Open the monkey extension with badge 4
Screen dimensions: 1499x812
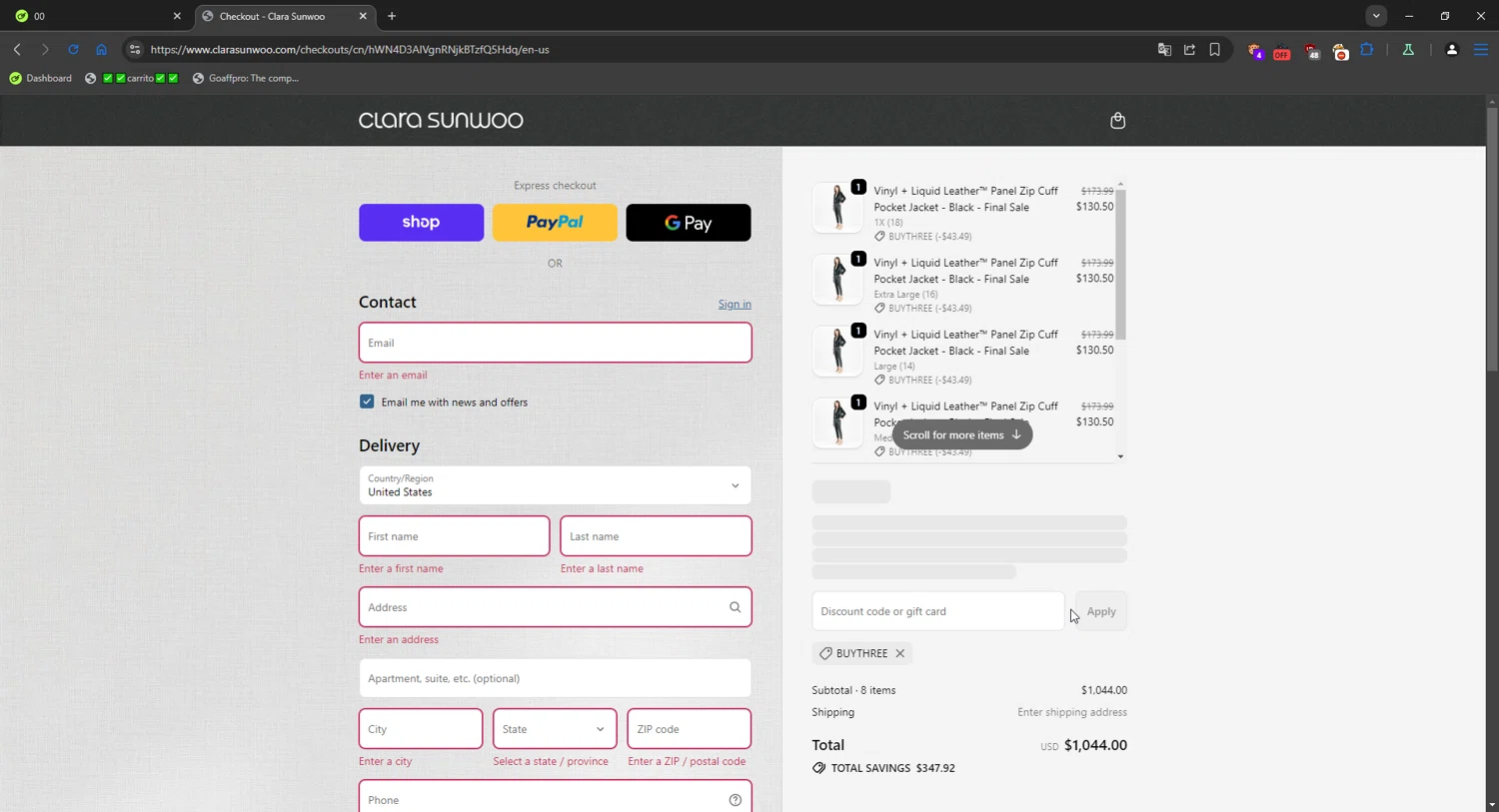(x=1255, y=51)
